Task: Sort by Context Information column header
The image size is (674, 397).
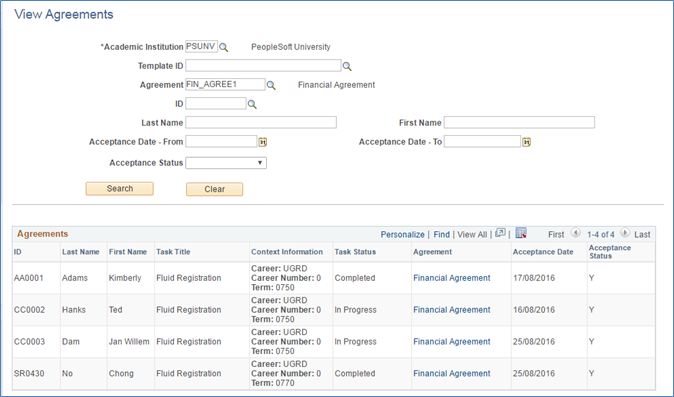Action: coord(287,252)
